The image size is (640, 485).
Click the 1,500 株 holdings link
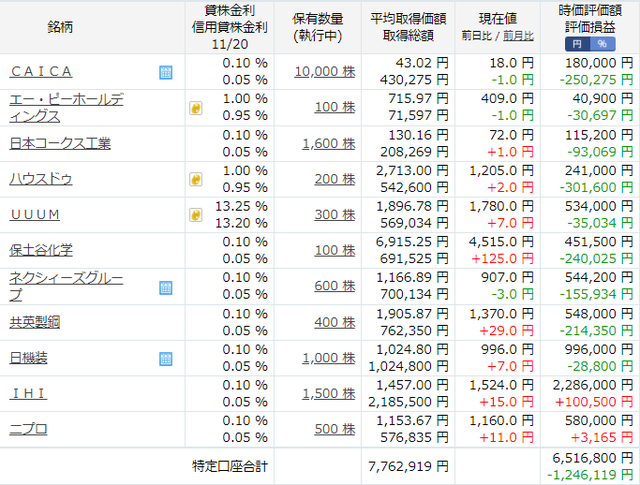329,393
